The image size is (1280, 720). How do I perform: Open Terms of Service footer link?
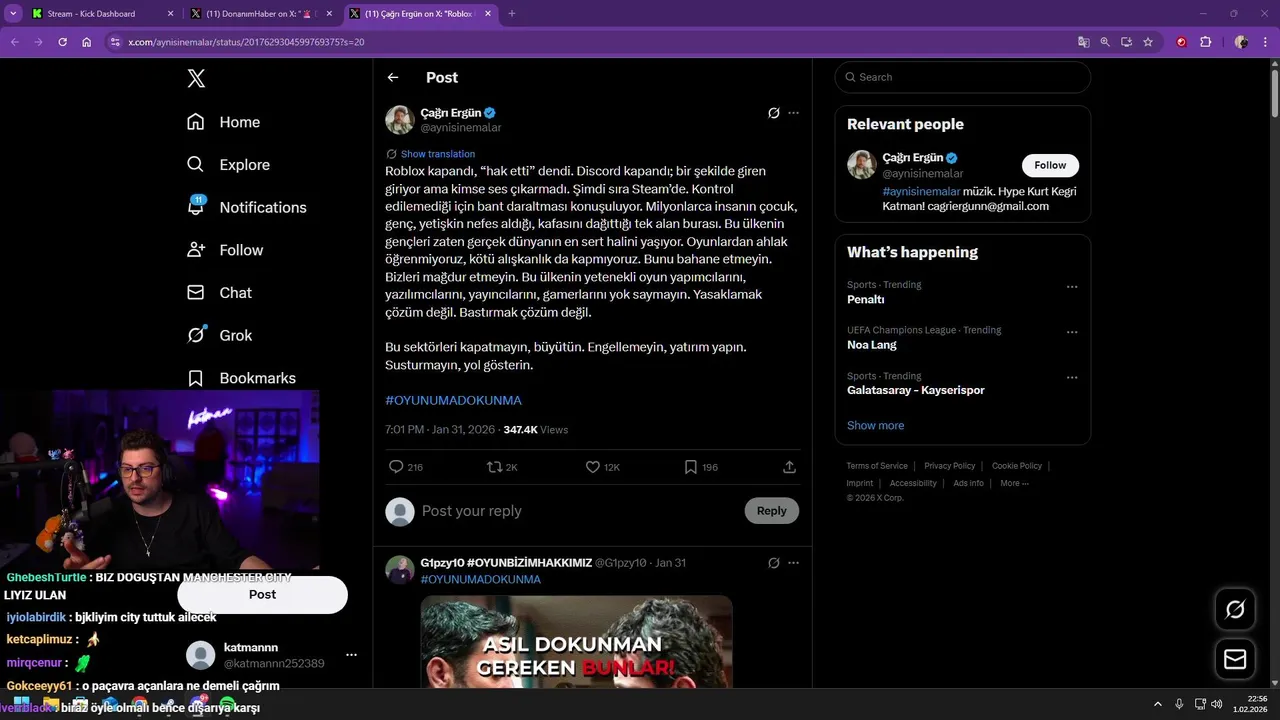[877, 466]
